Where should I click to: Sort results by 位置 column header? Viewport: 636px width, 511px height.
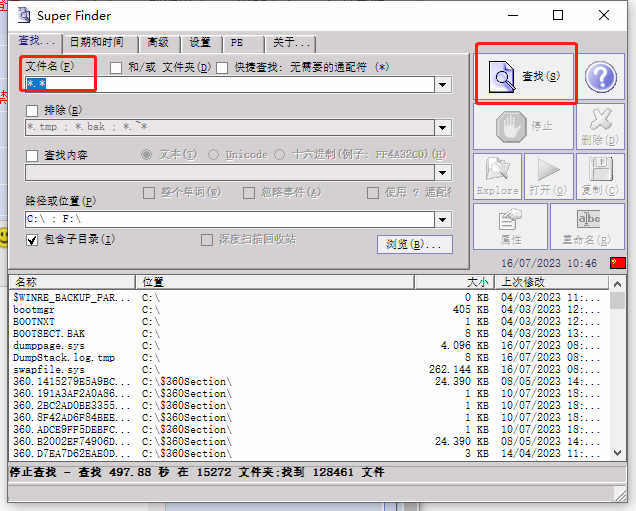pos(275,282)
